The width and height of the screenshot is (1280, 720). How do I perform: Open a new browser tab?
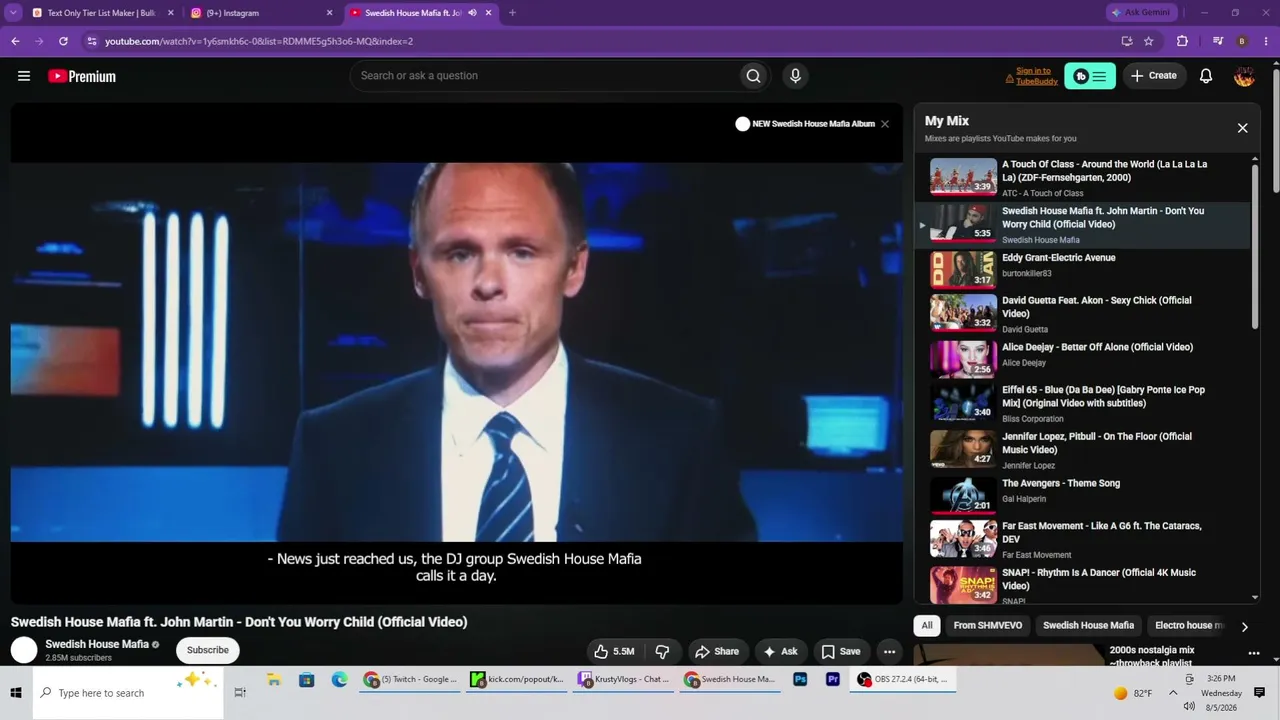click(512, 13)
